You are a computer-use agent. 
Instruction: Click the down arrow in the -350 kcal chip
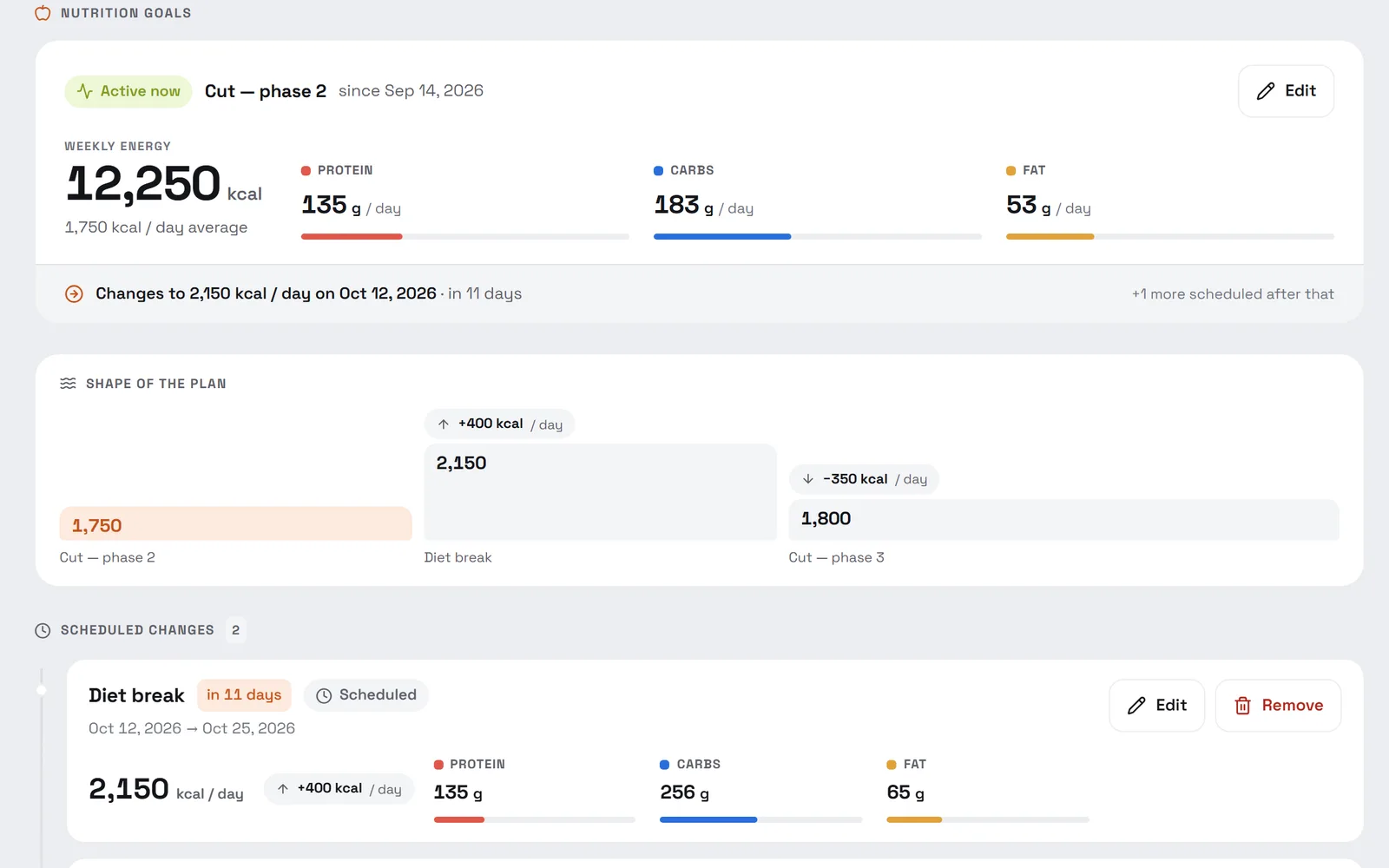point(808,479)
